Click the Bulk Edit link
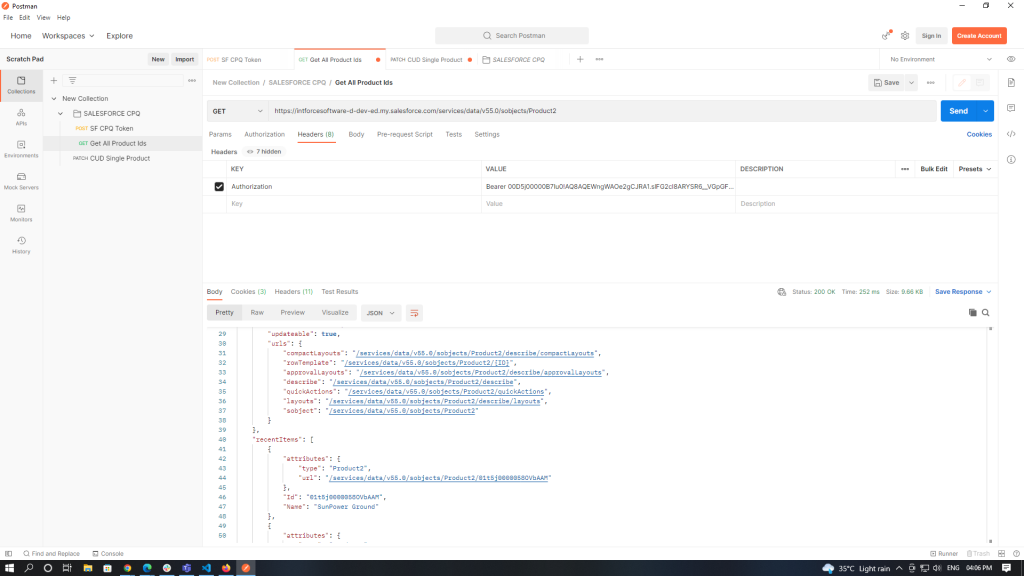Screen dimensions: 1024x576 pyautogui.click(x=933, y=169)
